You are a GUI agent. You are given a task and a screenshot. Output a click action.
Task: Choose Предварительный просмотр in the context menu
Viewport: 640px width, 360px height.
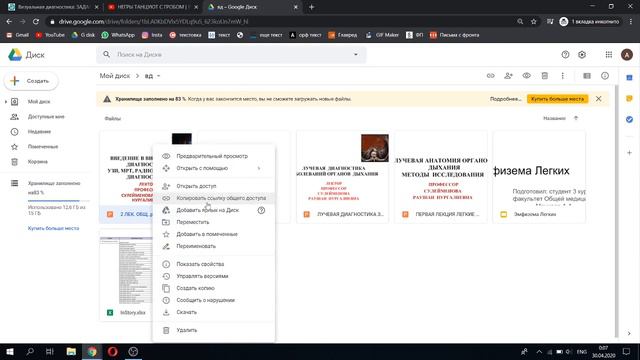tap(213, 156)
